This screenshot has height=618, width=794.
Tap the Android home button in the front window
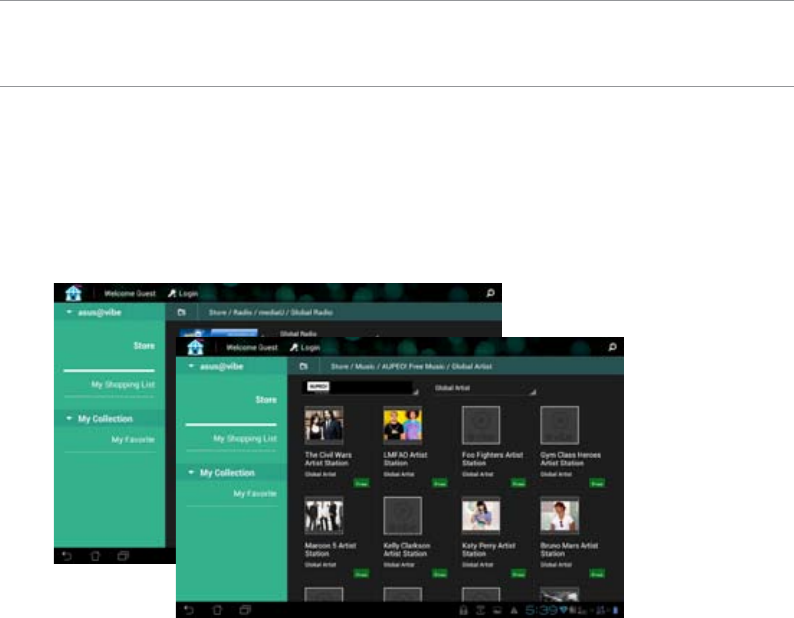click(217, 610)
